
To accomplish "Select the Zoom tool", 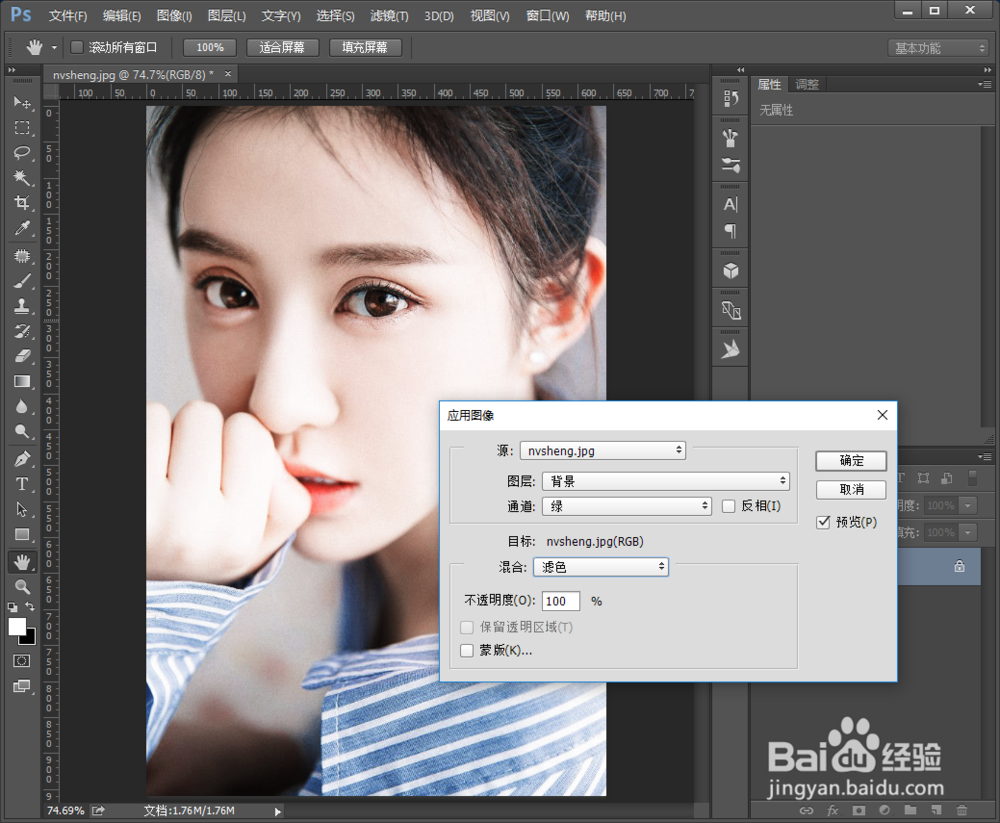I will [x=22, y=587].
